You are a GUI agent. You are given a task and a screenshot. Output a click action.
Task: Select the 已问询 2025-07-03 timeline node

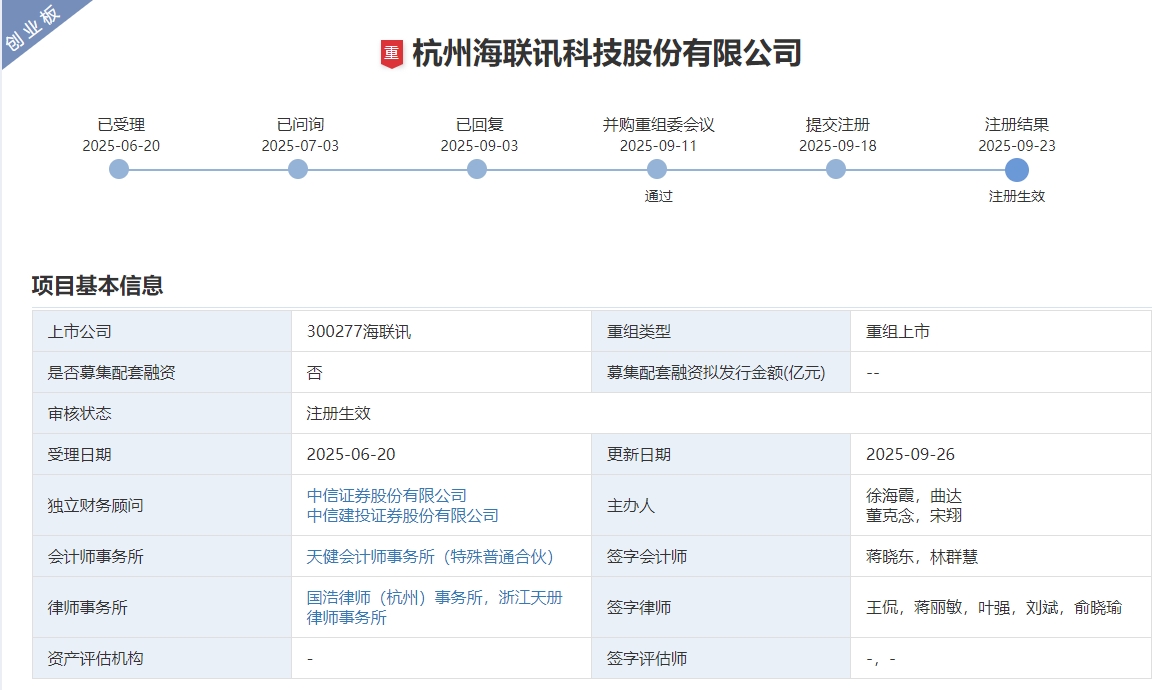298,169
